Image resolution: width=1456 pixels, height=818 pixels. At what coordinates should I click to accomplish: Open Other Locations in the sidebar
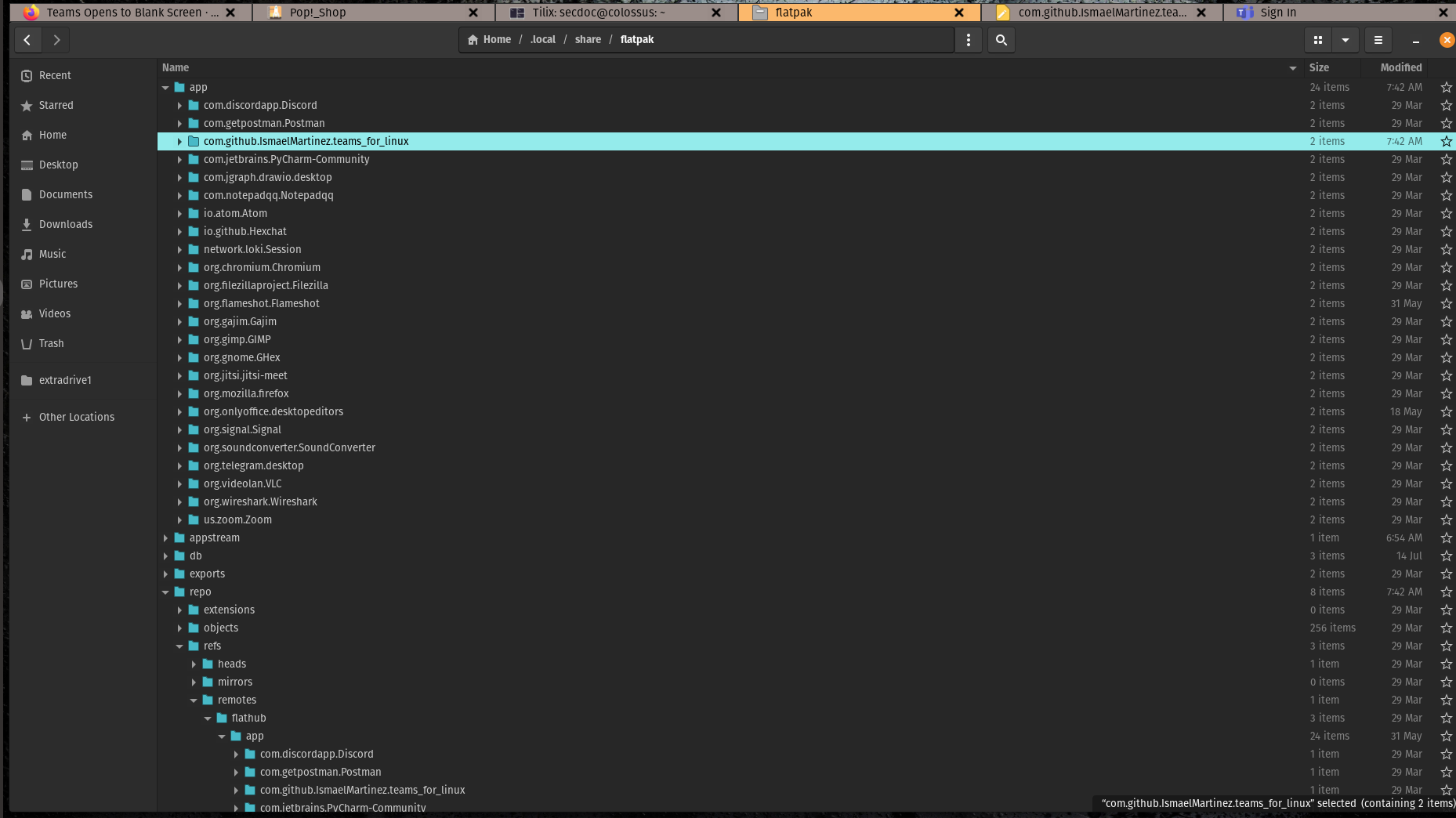coord(76,417)
